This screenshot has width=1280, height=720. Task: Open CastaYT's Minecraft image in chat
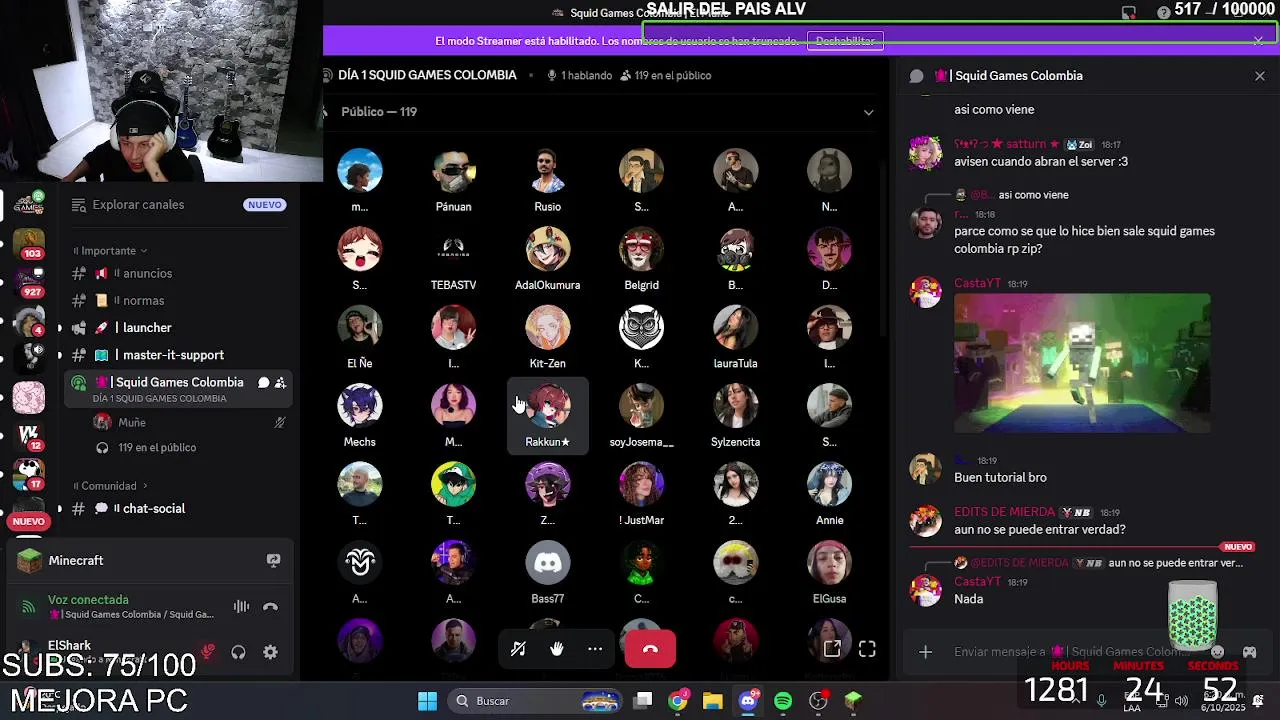click(1082, 363)
